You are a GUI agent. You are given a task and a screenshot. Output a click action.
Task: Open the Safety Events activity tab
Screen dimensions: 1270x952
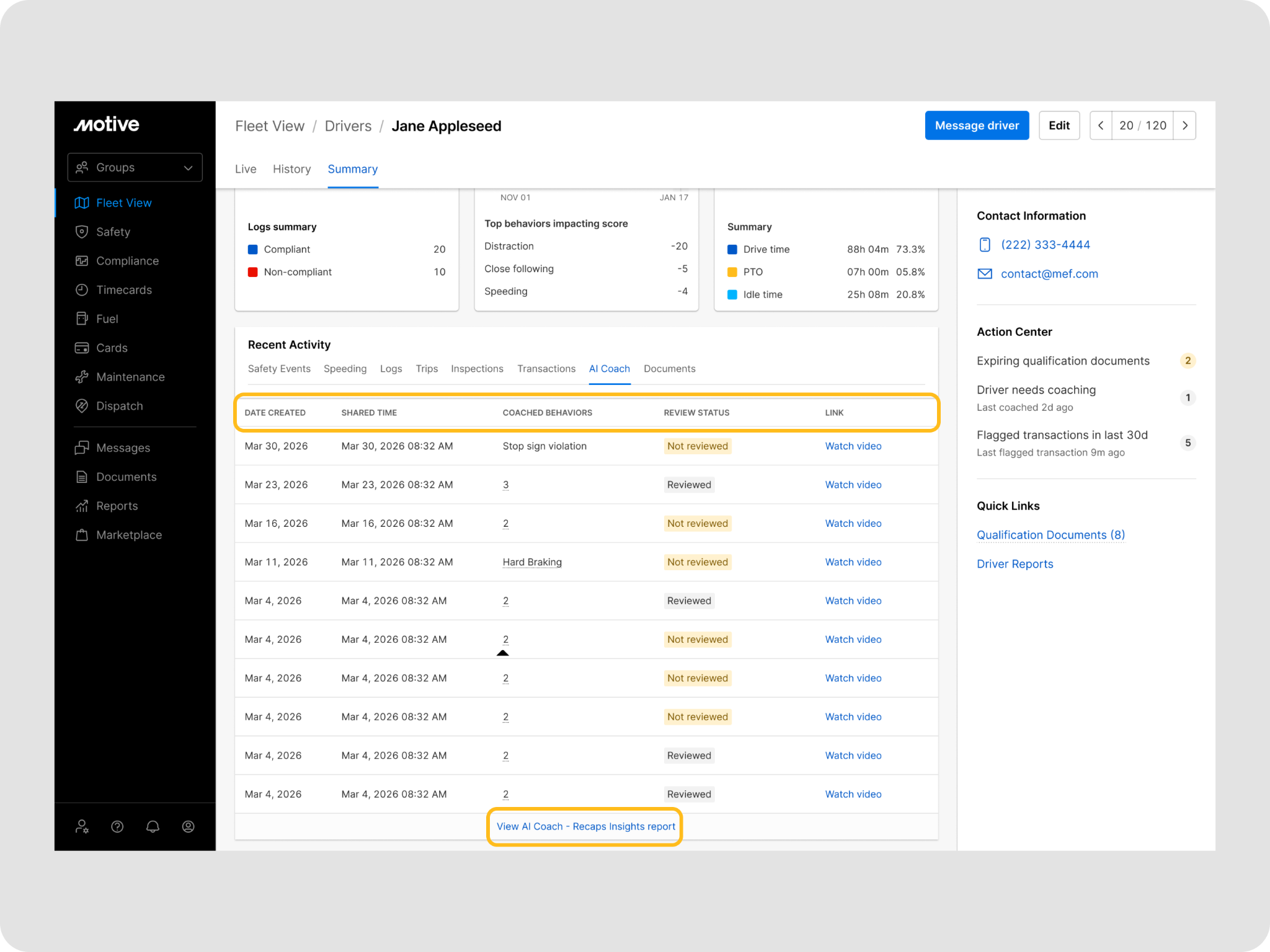279,369
